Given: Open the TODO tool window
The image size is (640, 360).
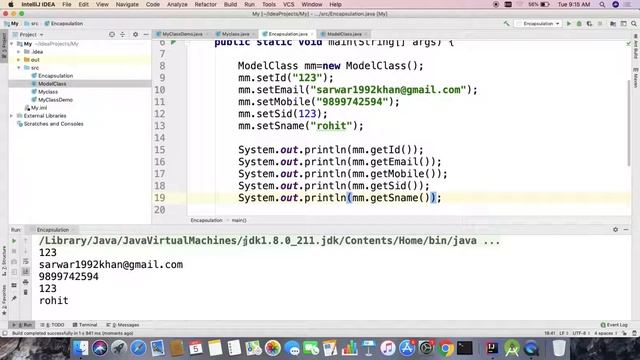Looking at the screenshot, I should [53, 325].
